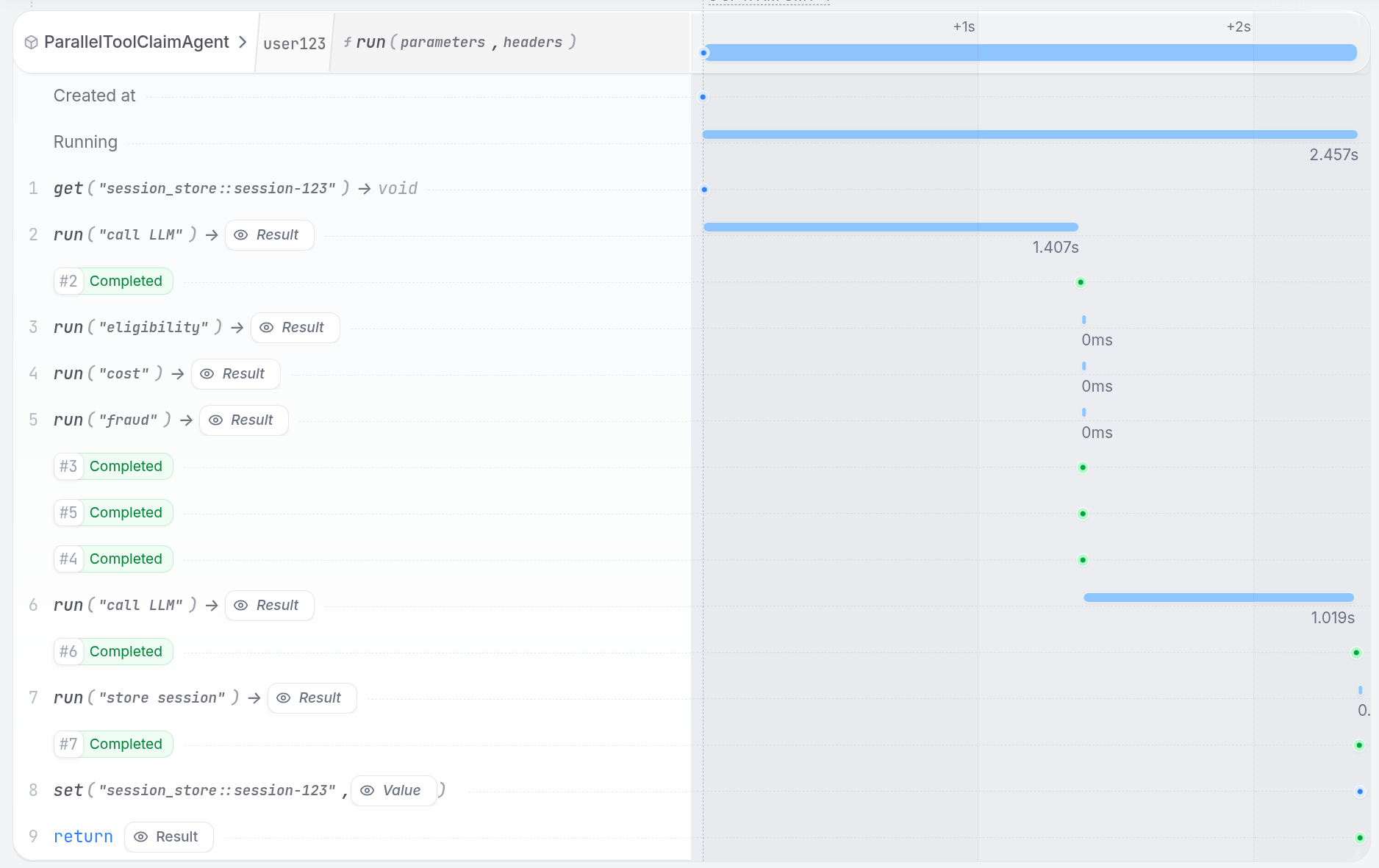Screen dimensions: 1379x868
Task: Click arrow icon after run eligibility
Action: coord(237,328)
